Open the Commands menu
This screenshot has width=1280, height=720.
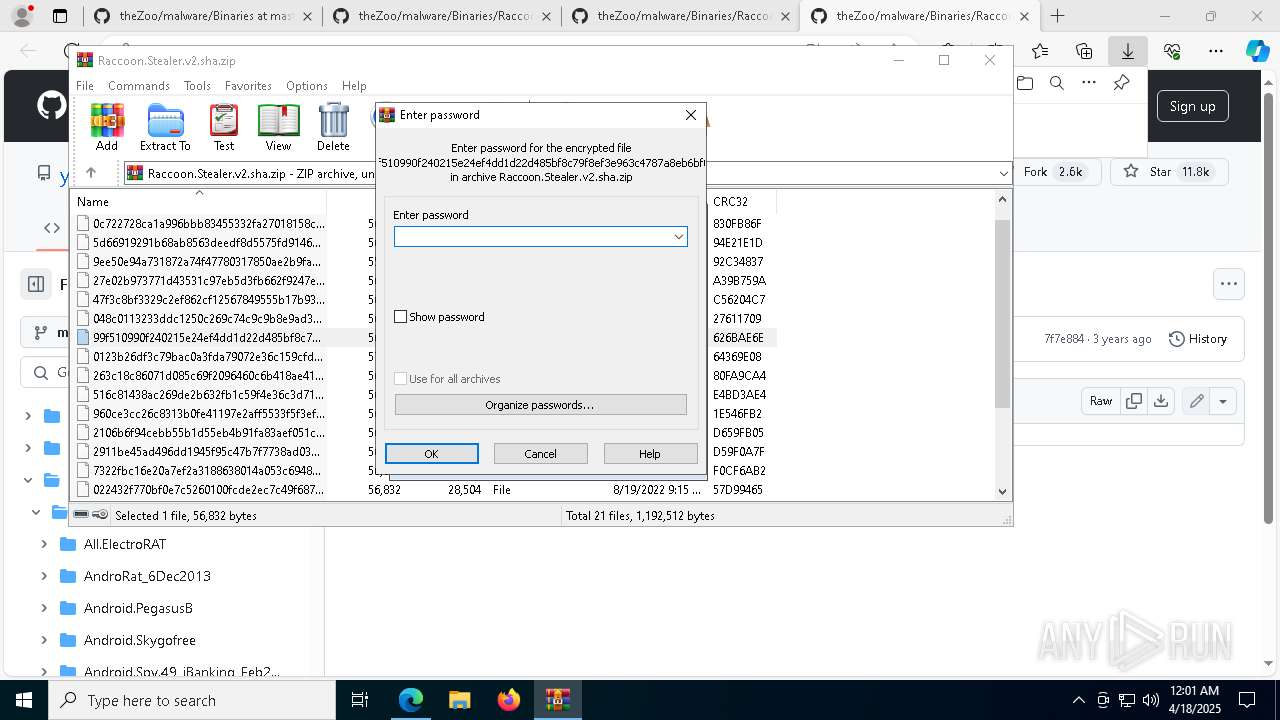click(139, 86)
